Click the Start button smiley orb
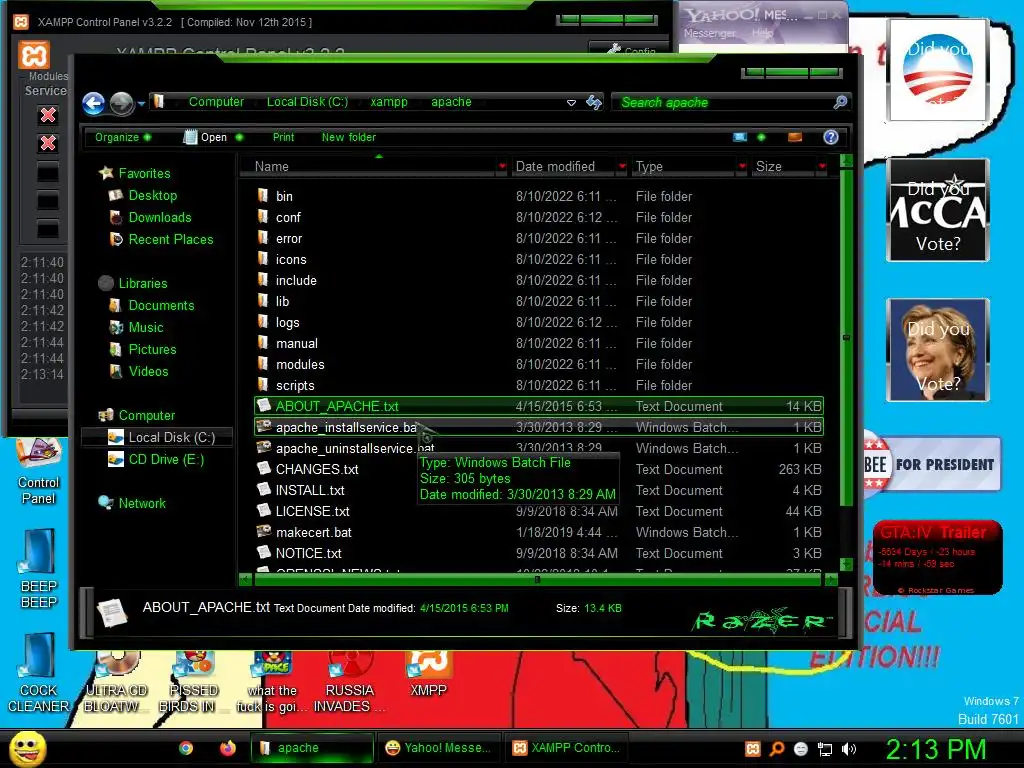Viewport: 1024px width, 768px height. click(x=27, y=748)
